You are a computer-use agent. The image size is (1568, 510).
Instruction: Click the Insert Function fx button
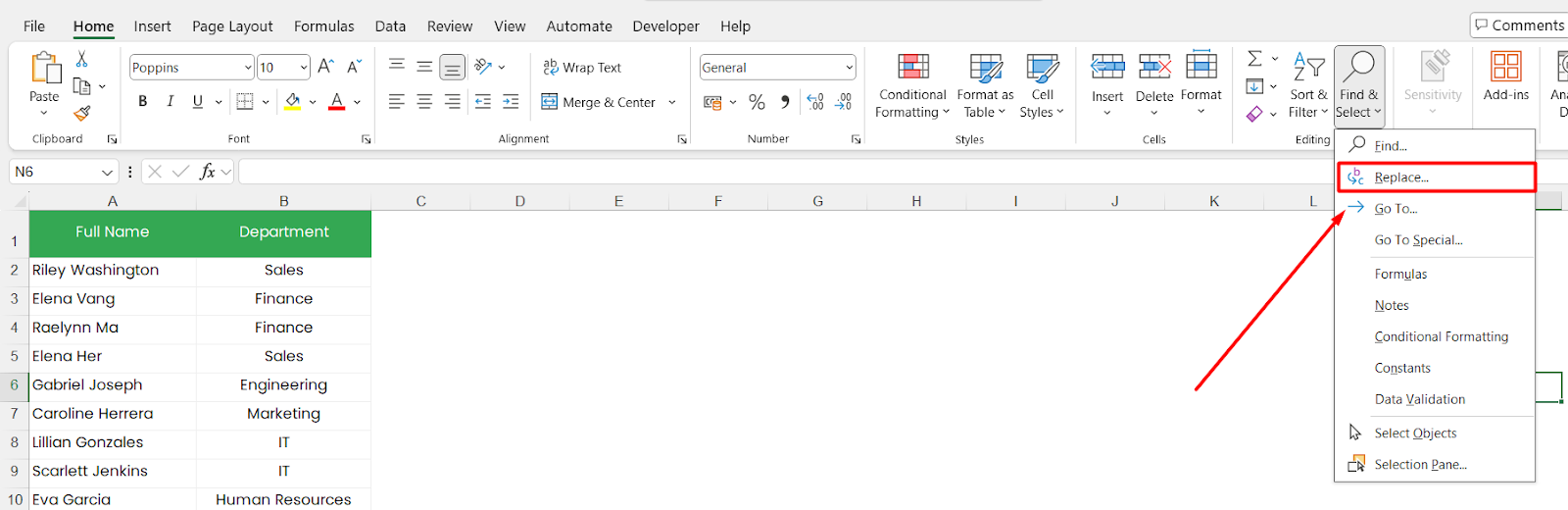(207, 172)
